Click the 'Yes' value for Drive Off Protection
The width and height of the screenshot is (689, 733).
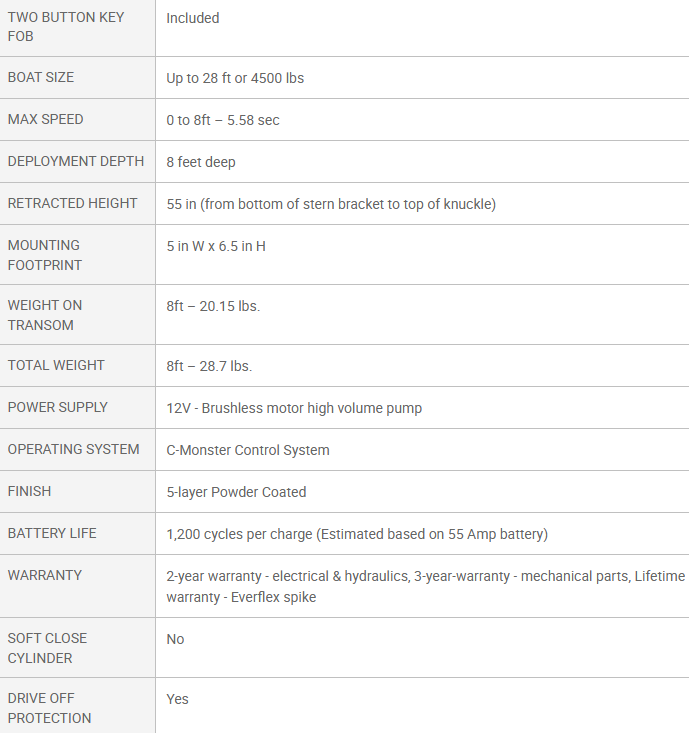coord(178,699)
